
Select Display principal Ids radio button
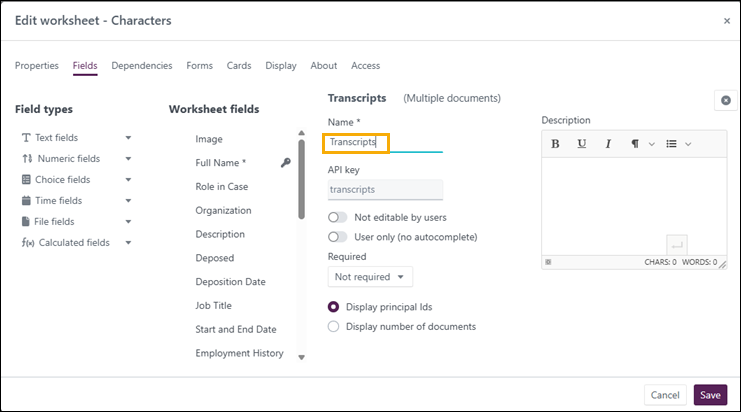click(333, 307)
